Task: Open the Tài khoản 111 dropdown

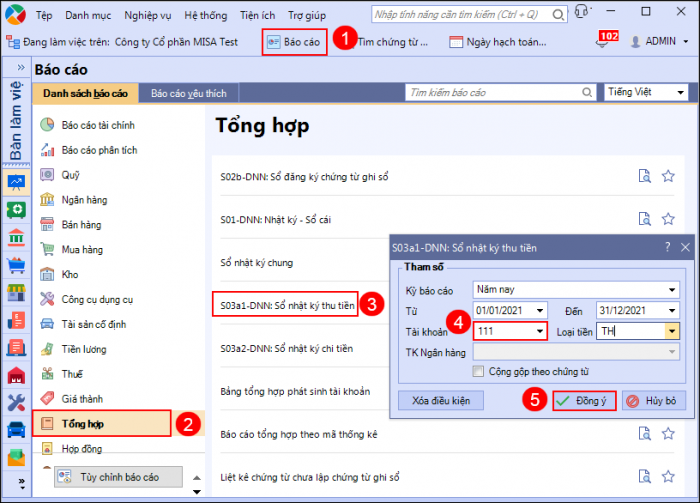Action: [540, 331]
